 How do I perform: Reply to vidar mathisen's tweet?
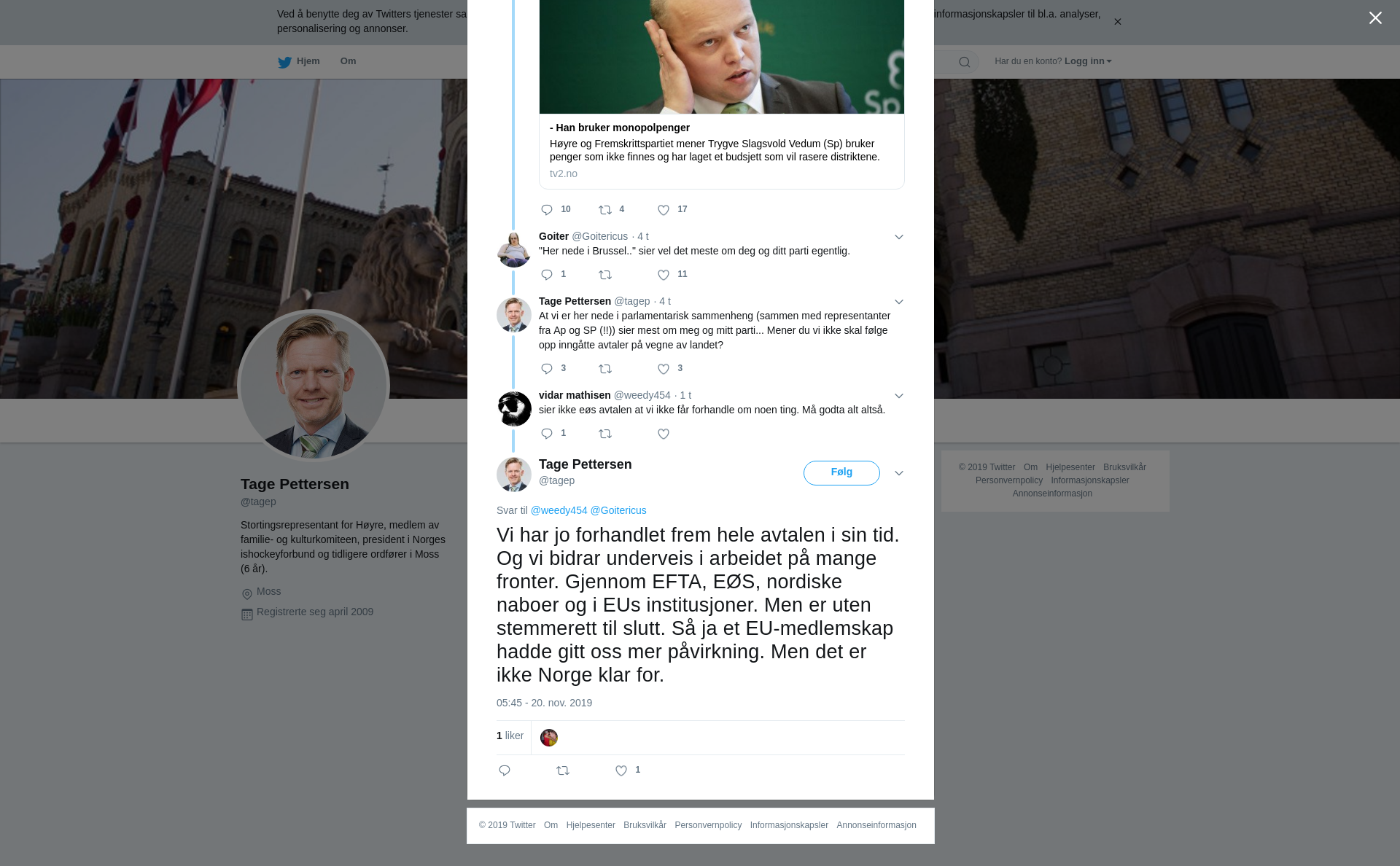tap(547, 434)
